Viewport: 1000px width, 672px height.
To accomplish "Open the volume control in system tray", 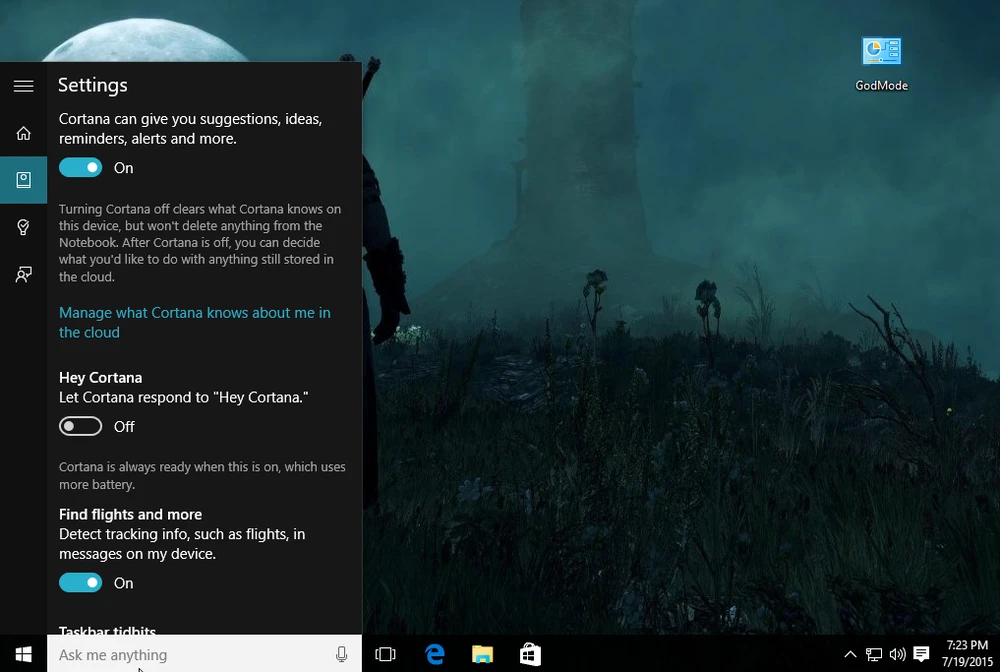I will 897,655.
